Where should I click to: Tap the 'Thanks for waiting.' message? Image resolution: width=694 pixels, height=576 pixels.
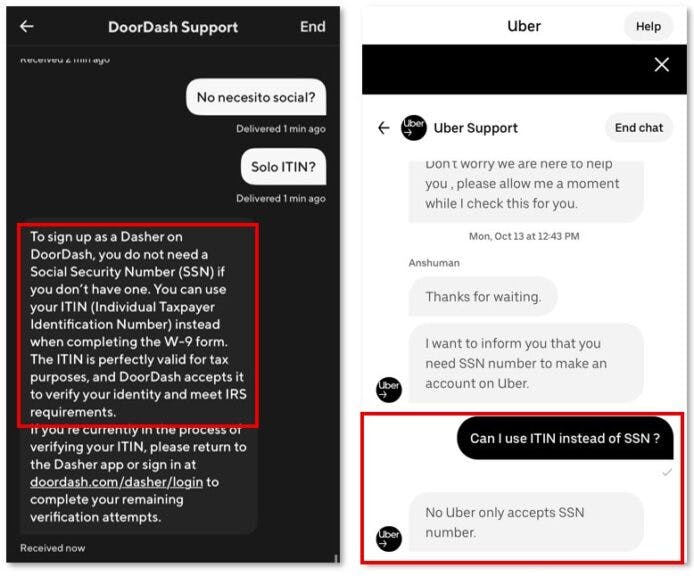click(483, 297)
